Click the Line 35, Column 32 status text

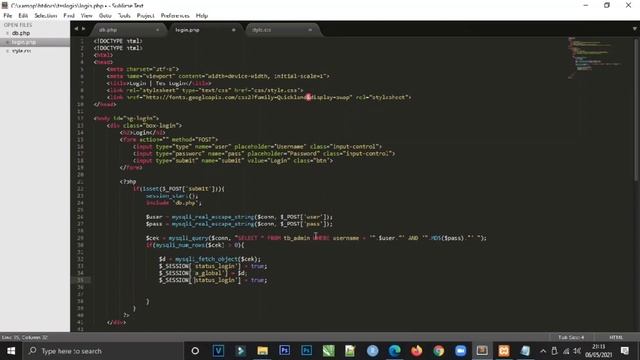pyautogui.click(x=24, y=338)
